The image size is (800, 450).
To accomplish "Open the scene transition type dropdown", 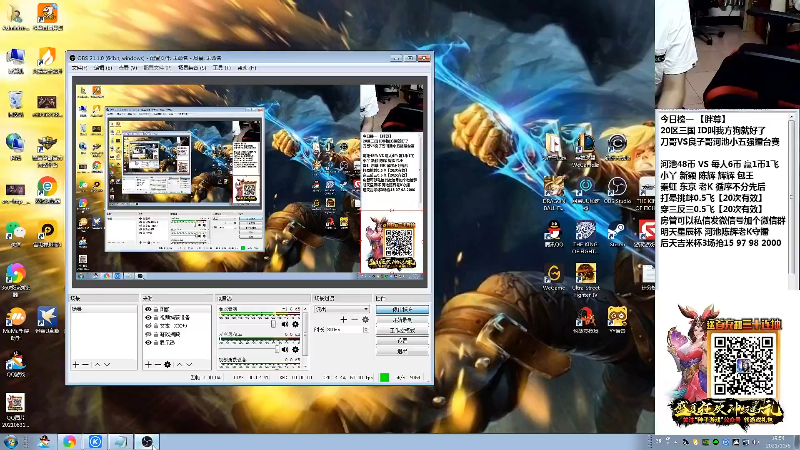I will pyautogui.click(x=341, y=309).
